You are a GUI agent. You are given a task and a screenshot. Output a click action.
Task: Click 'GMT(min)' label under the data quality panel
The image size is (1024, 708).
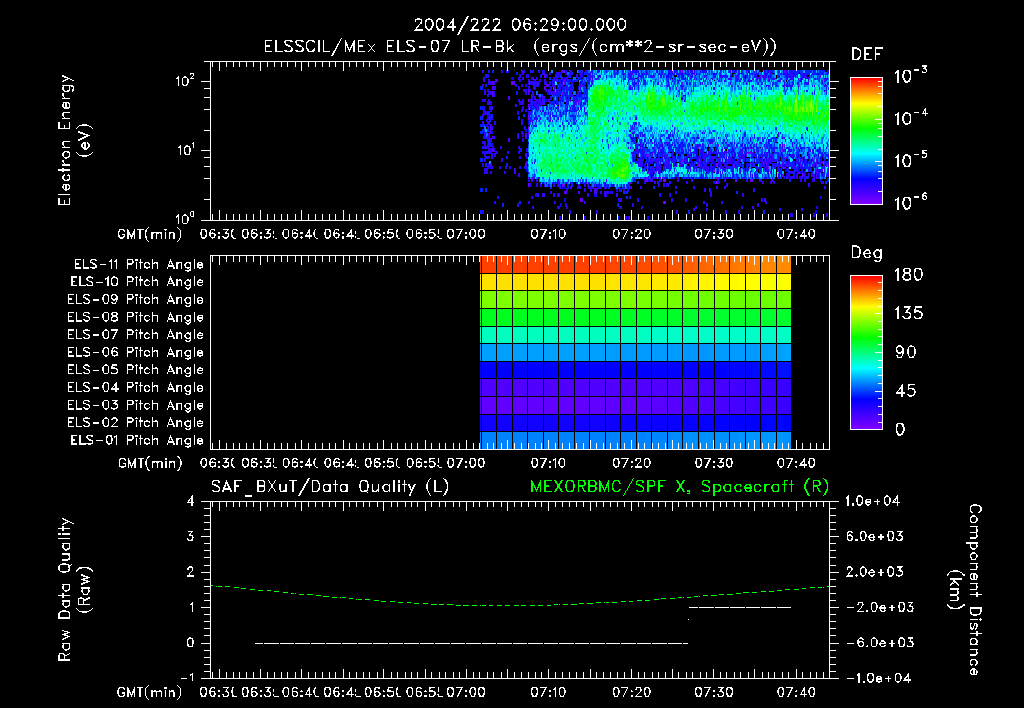pyautogui.click(x=150, y=692)
